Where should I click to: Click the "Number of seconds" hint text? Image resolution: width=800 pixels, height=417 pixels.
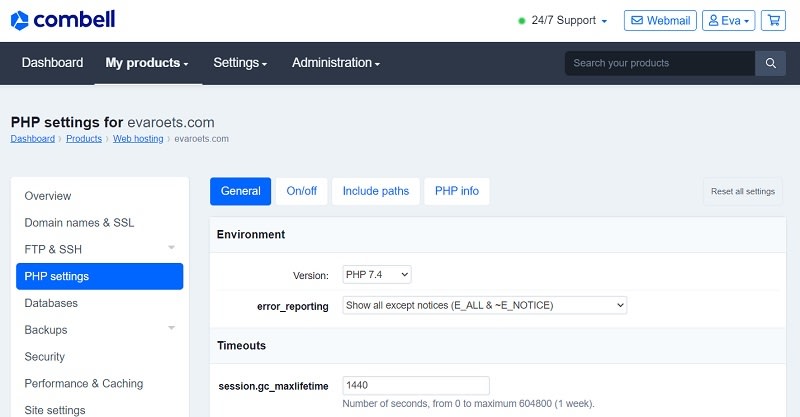[x=468, y=404]
